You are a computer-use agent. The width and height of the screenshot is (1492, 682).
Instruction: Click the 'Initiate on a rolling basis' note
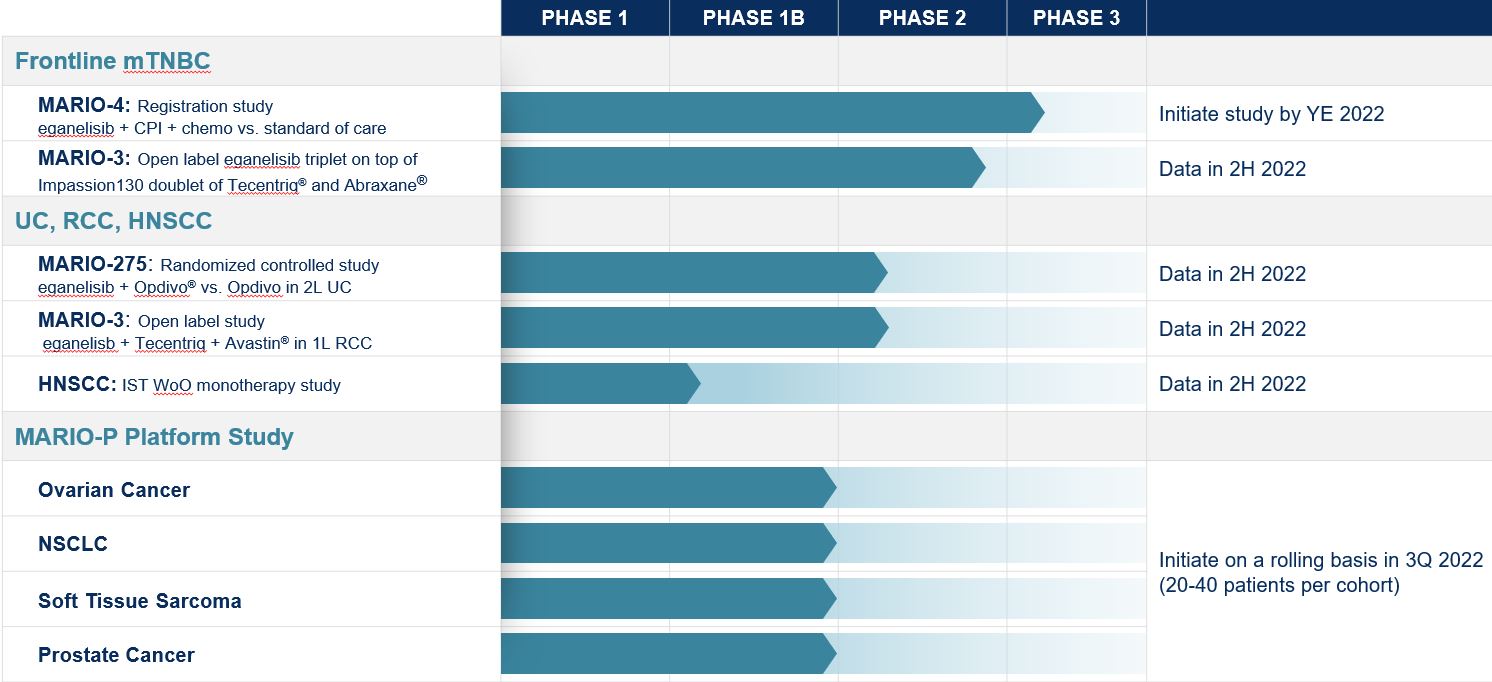click(x=1320, y=572)
